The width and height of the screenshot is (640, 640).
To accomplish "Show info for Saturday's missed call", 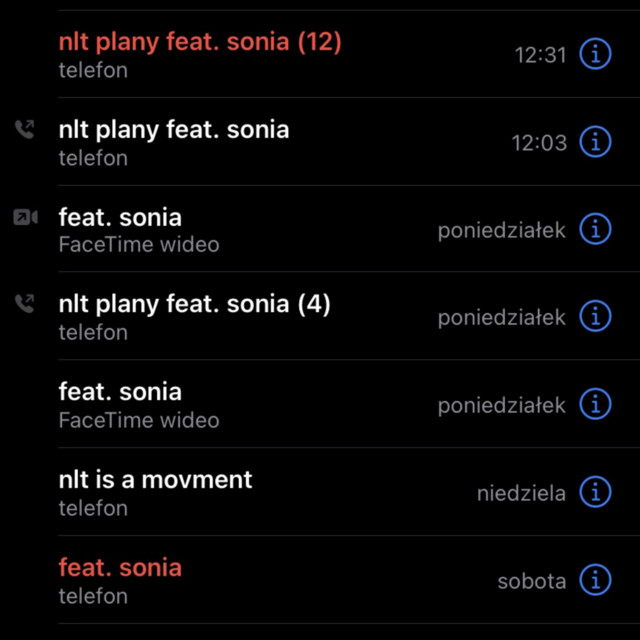I will click(x=595, y=580).
